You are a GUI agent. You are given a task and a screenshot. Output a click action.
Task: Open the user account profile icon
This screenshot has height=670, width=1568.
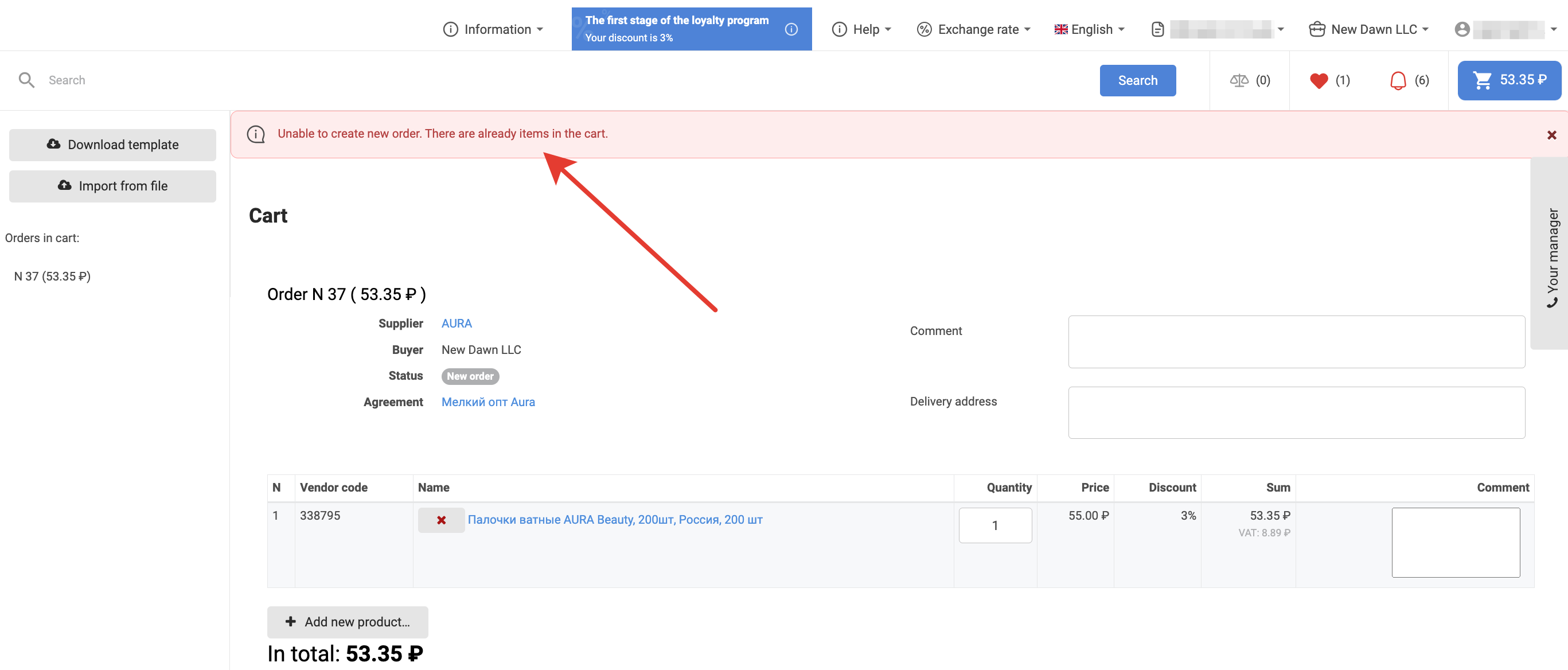coord(1461,29)
